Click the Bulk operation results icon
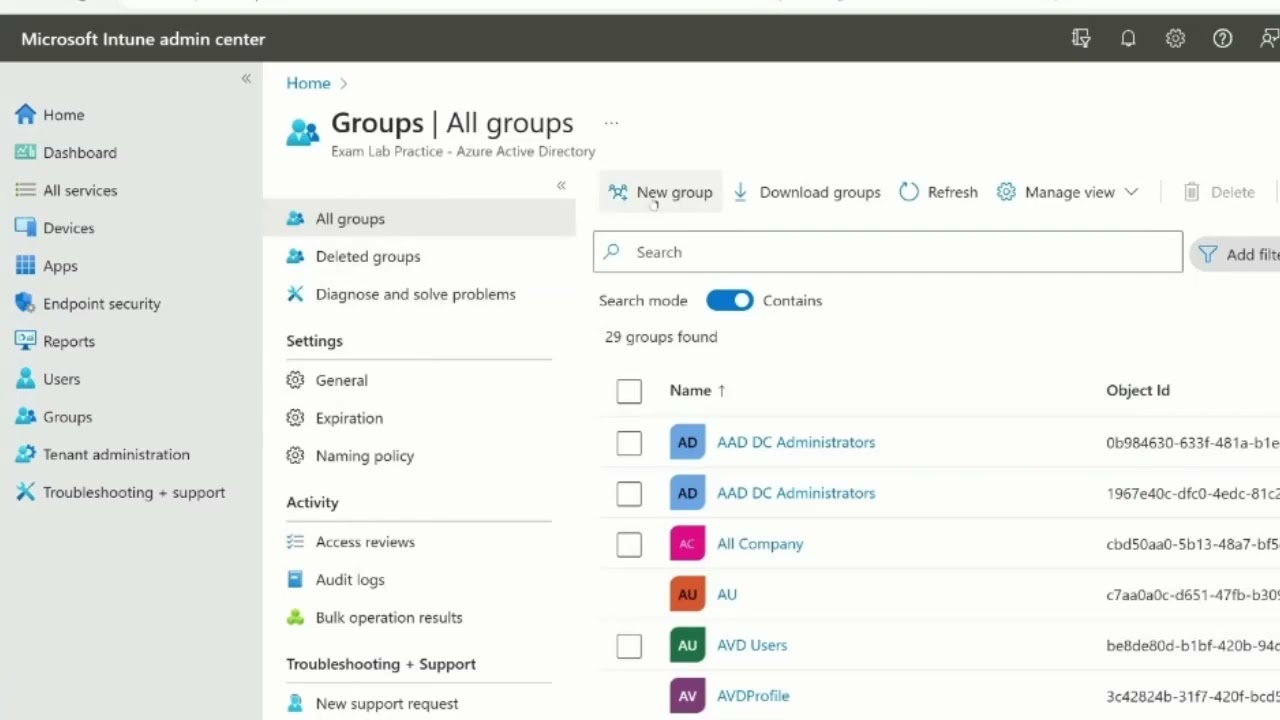 (295, 617)
